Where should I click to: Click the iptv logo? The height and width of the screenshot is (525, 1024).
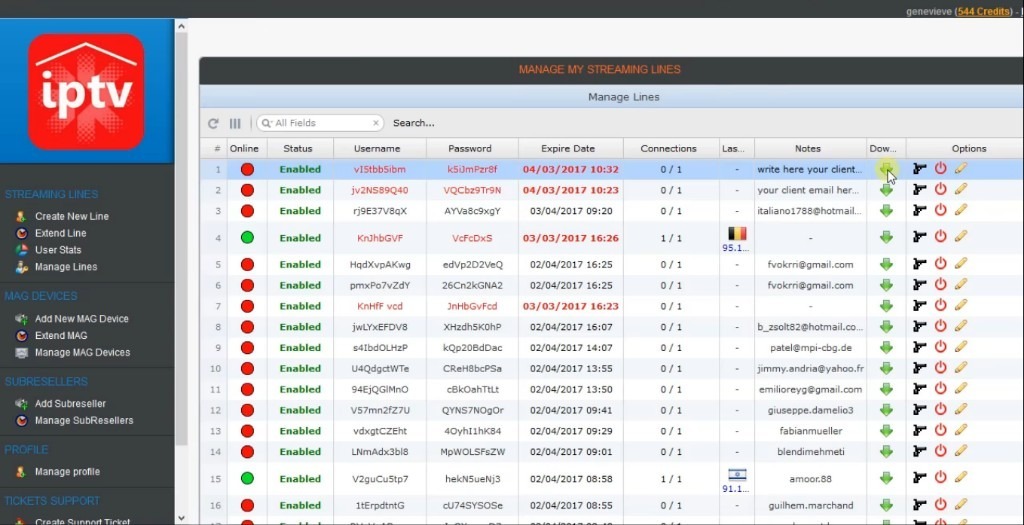(86, 91)
